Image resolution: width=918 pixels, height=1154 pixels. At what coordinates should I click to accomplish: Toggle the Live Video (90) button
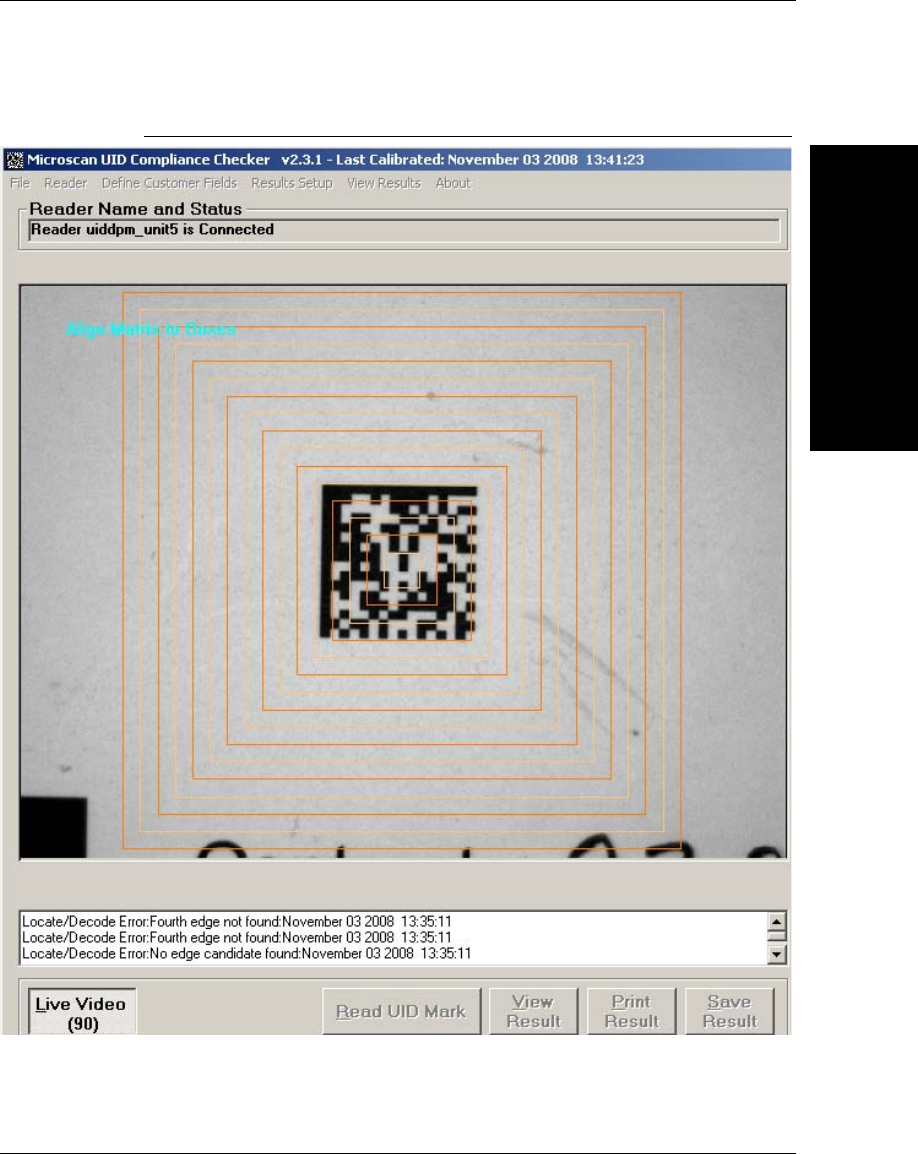point(82,1013)
